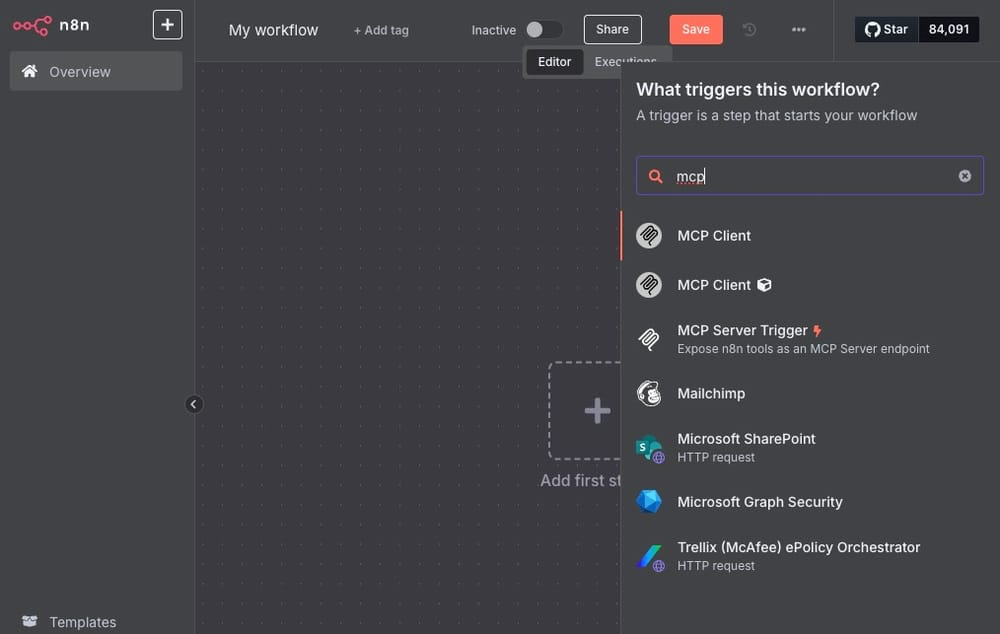
Task: Add a tag to My workflow
Action: pos(381,30)
